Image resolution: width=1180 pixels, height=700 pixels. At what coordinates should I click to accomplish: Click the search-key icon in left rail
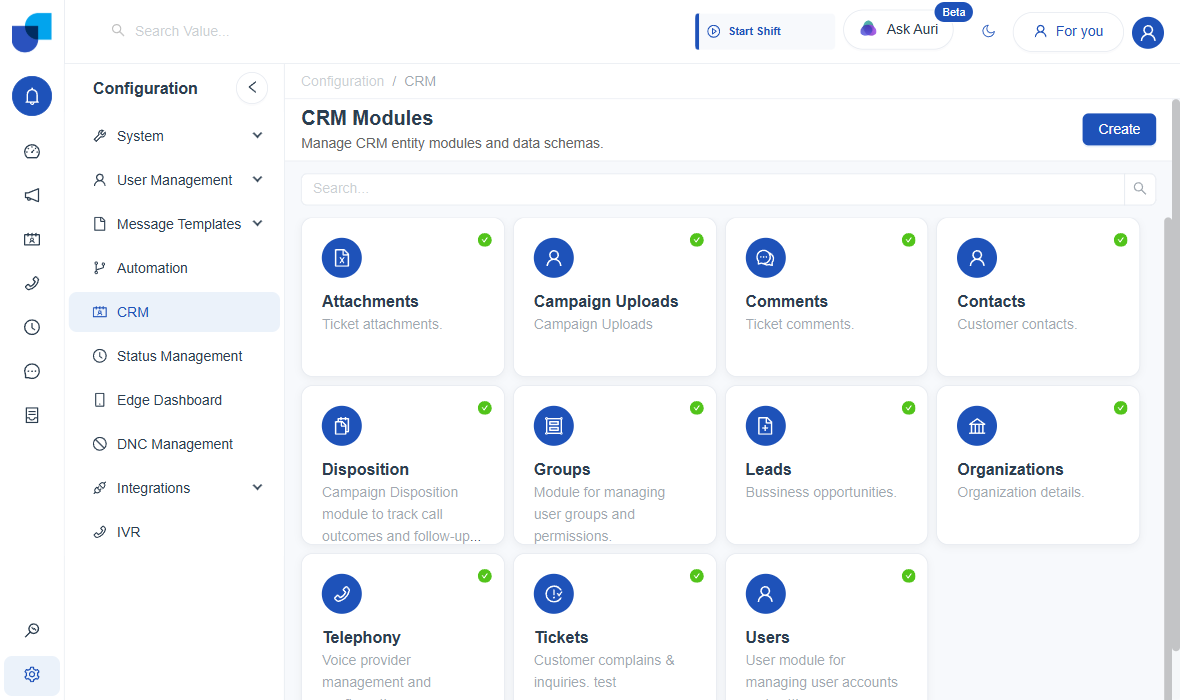[x=32, y=630]
